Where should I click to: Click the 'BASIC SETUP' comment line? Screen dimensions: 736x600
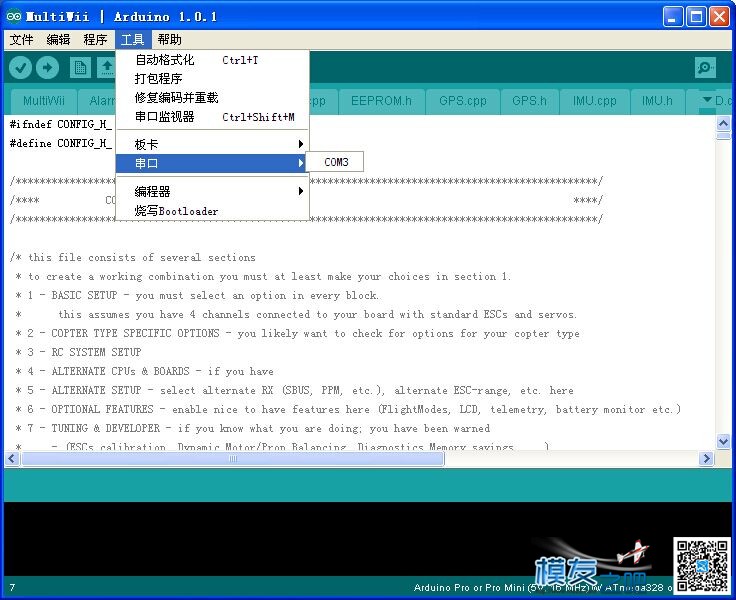point(198,295)
